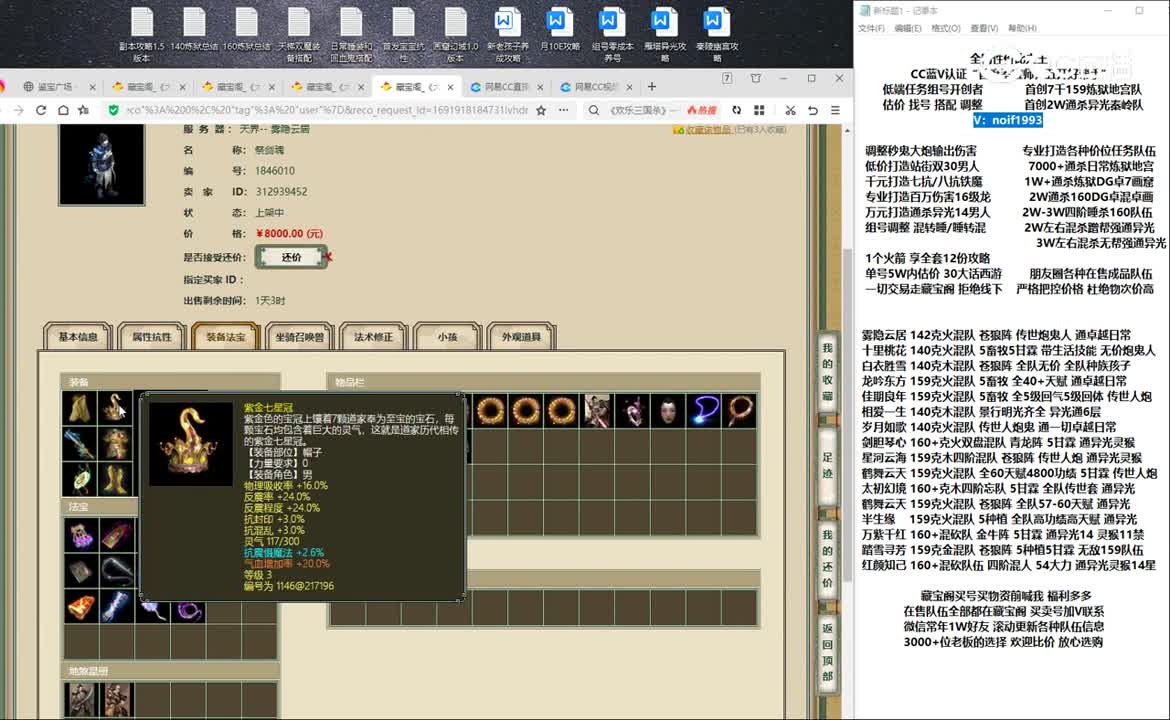The width and height of the screenshot is (1170, 720).
Task: Click the character portrait thumbnail
Action: [101, 164]
